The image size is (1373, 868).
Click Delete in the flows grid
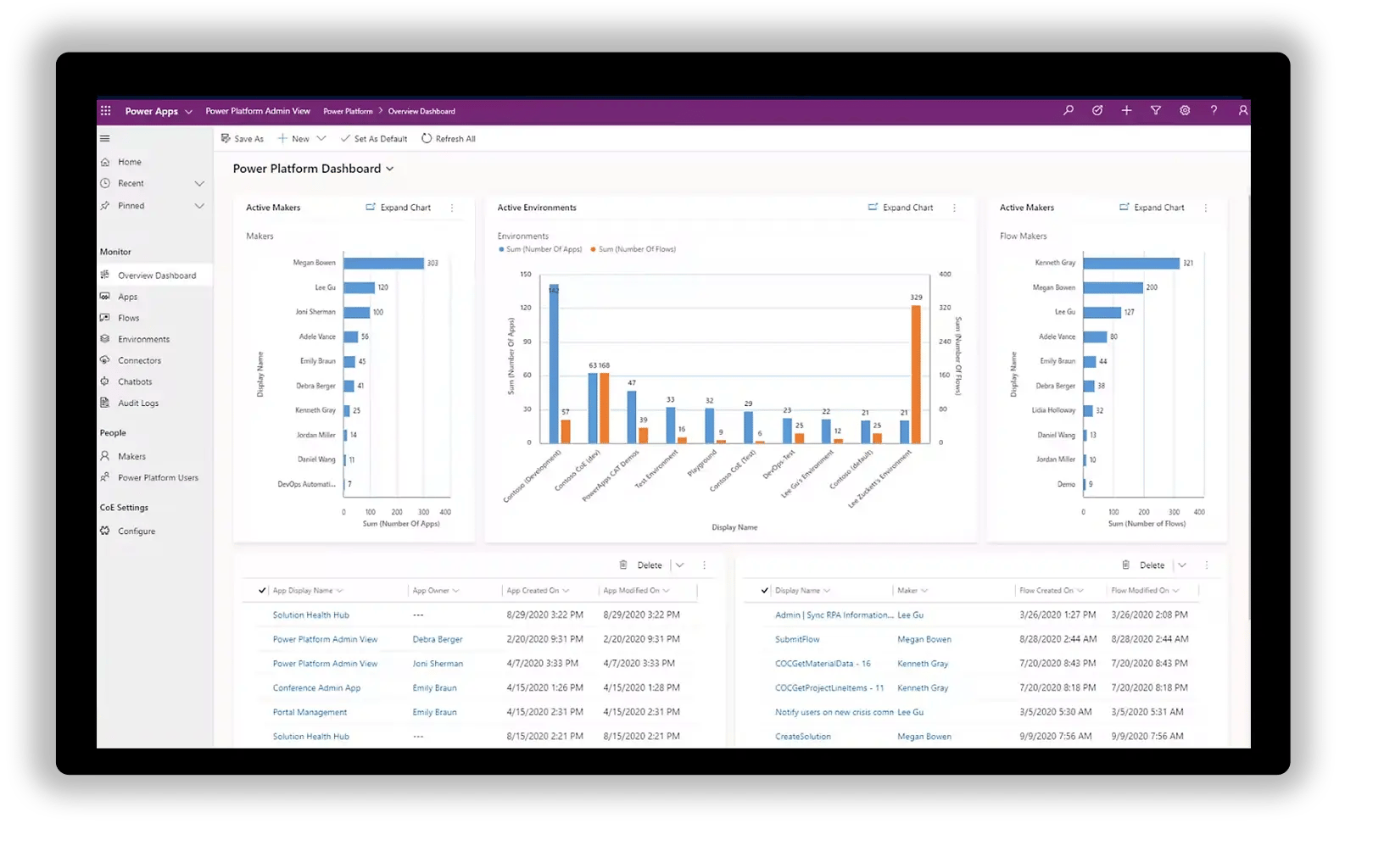(1144, 565)
